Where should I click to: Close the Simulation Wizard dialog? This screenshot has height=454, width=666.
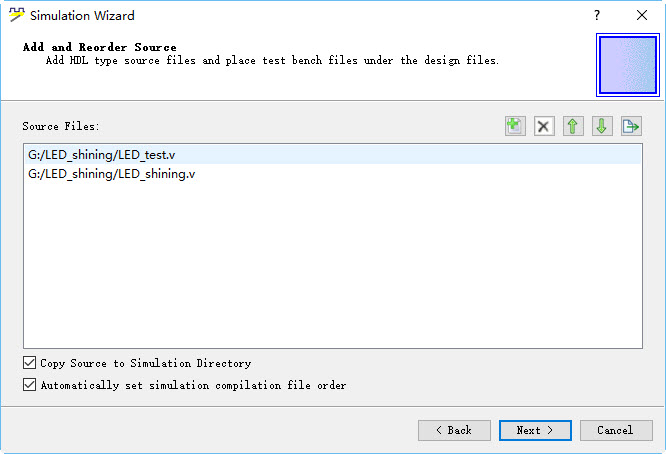[642, 15]
